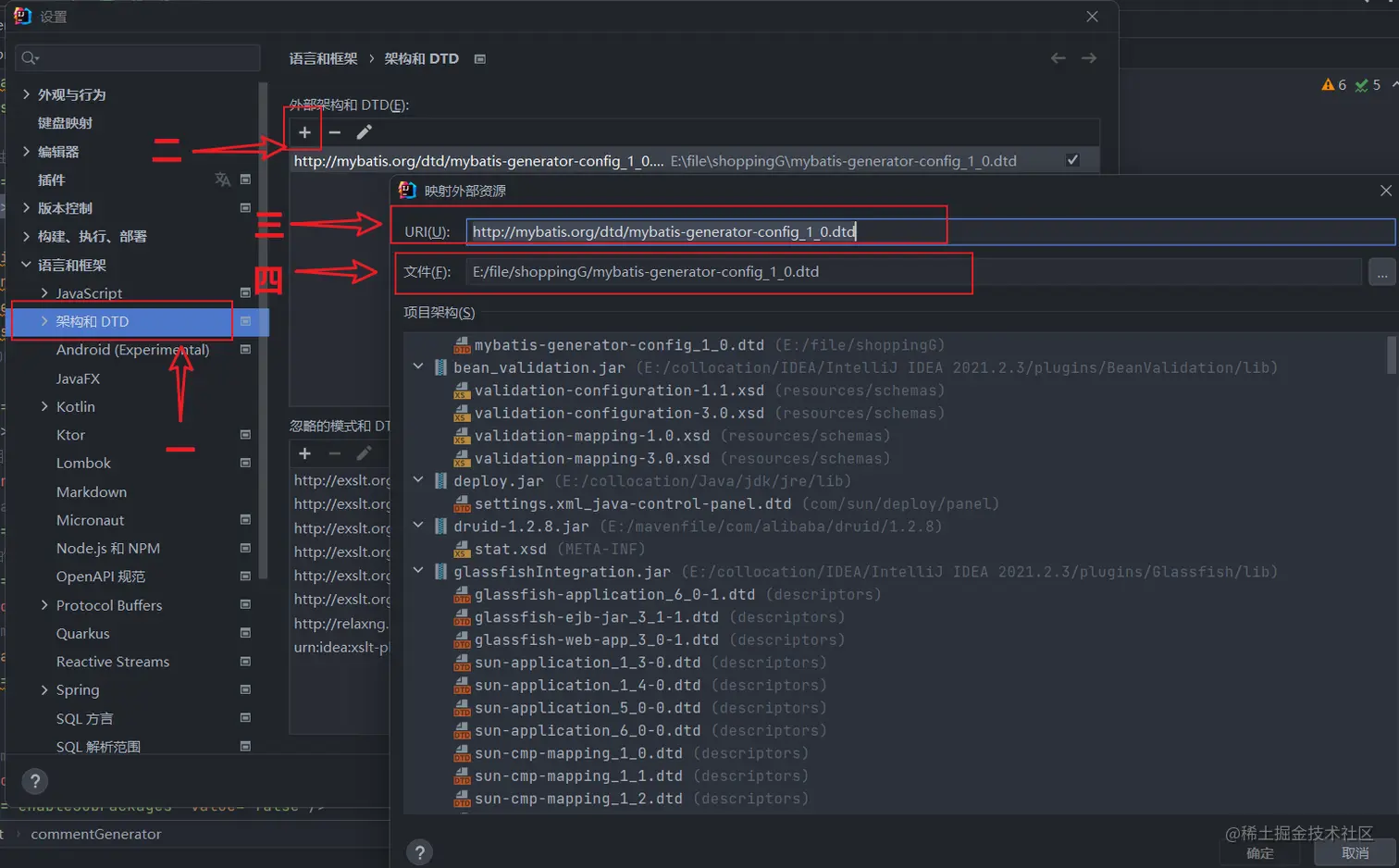Add ignored schema with plus button
This screenshot has width=1399, height=868.
click(304, 453)
